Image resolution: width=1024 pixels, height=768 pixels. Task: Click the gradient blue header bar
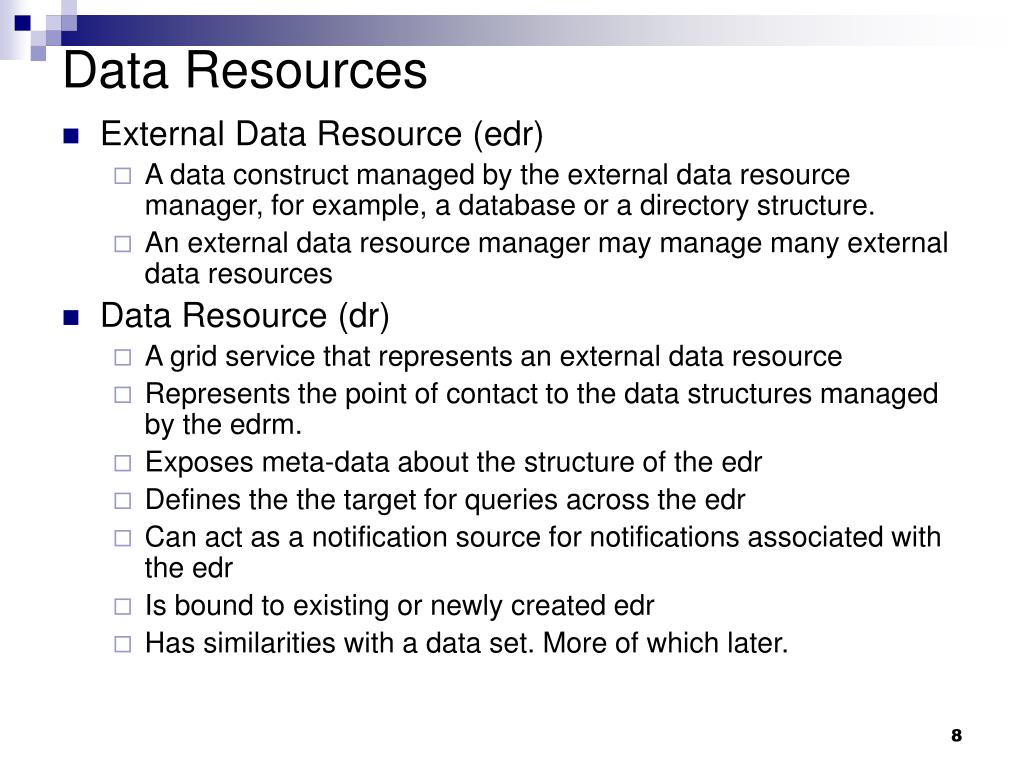(522, 30)
